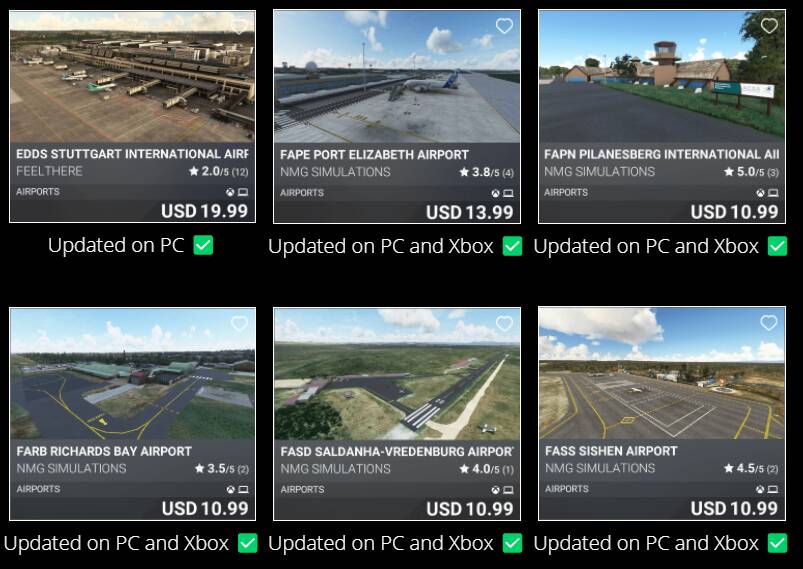The image size is (803, 569).
Task: Toggle green checkbox below FASS Sishen card
Action: [777, 543]
